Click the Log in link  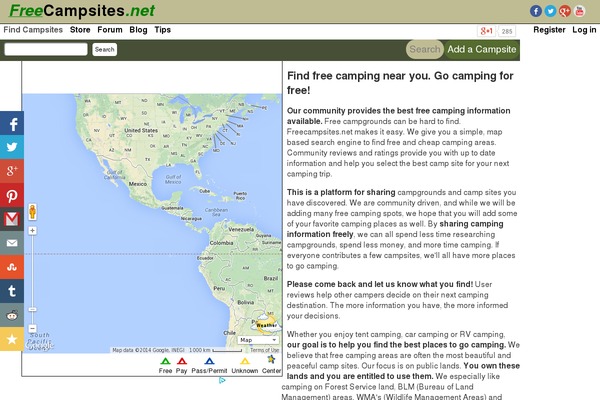584,30
